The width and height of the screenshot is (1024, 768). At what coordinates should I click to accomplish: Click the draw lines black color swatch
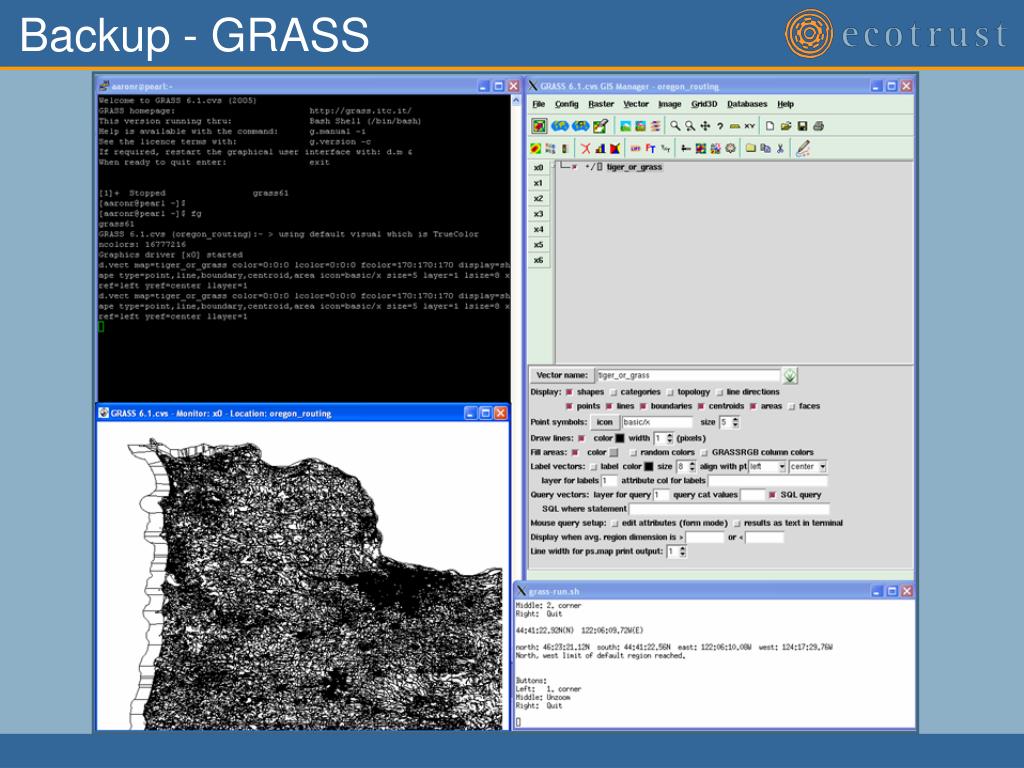pos(620,438)
